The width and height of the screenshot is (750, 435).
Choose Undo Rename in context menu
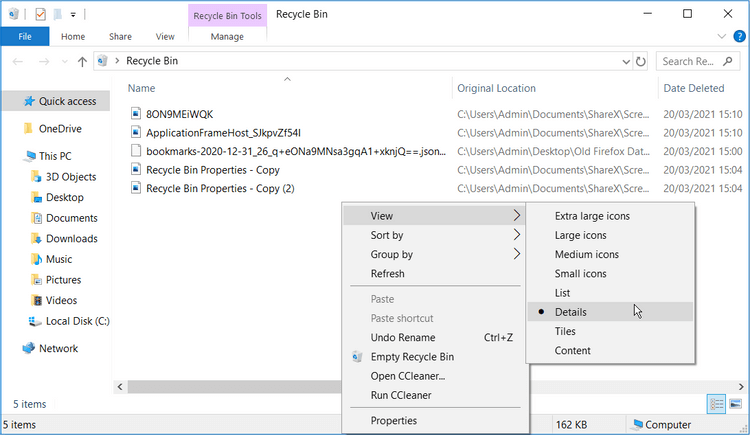pos(435,337)
